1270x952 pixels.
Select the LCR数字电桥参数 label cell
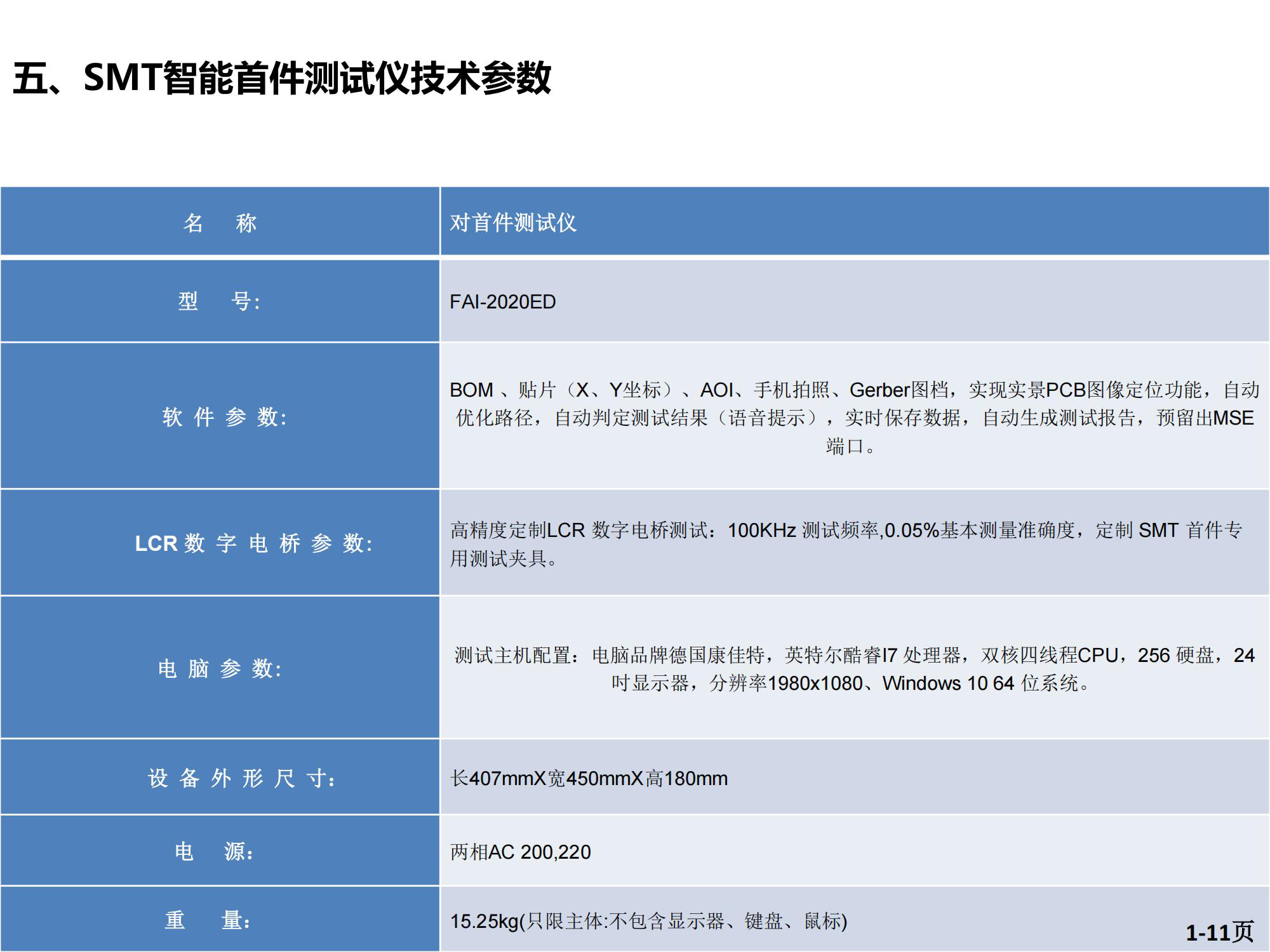[253, 543]
